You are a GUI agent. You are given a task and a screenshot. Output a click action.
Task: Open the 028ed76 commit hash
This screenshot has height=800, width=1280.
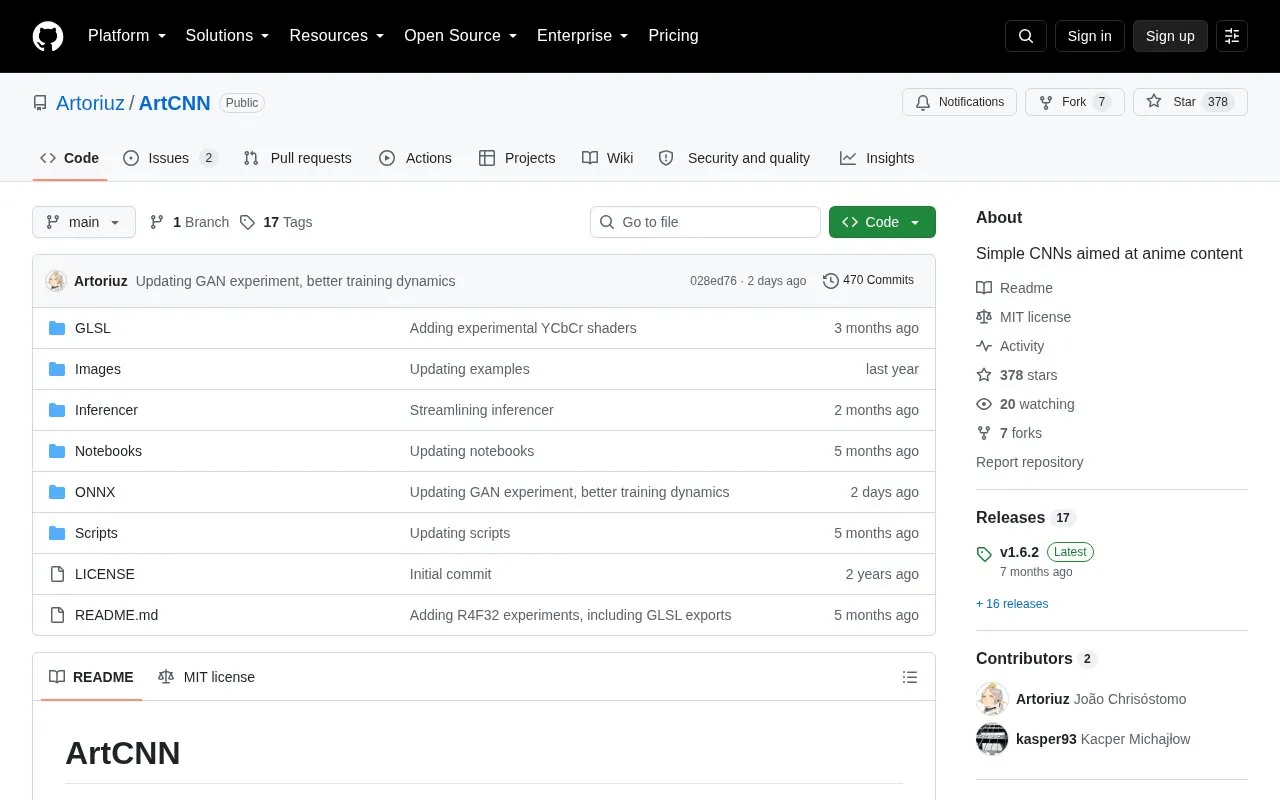click(713, 281)
